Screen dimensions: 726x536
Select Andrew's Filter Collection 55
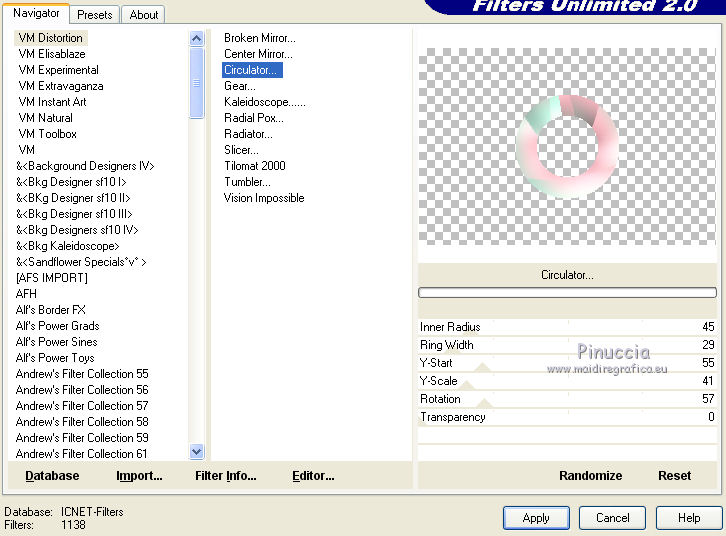click(x=82, y=374)
